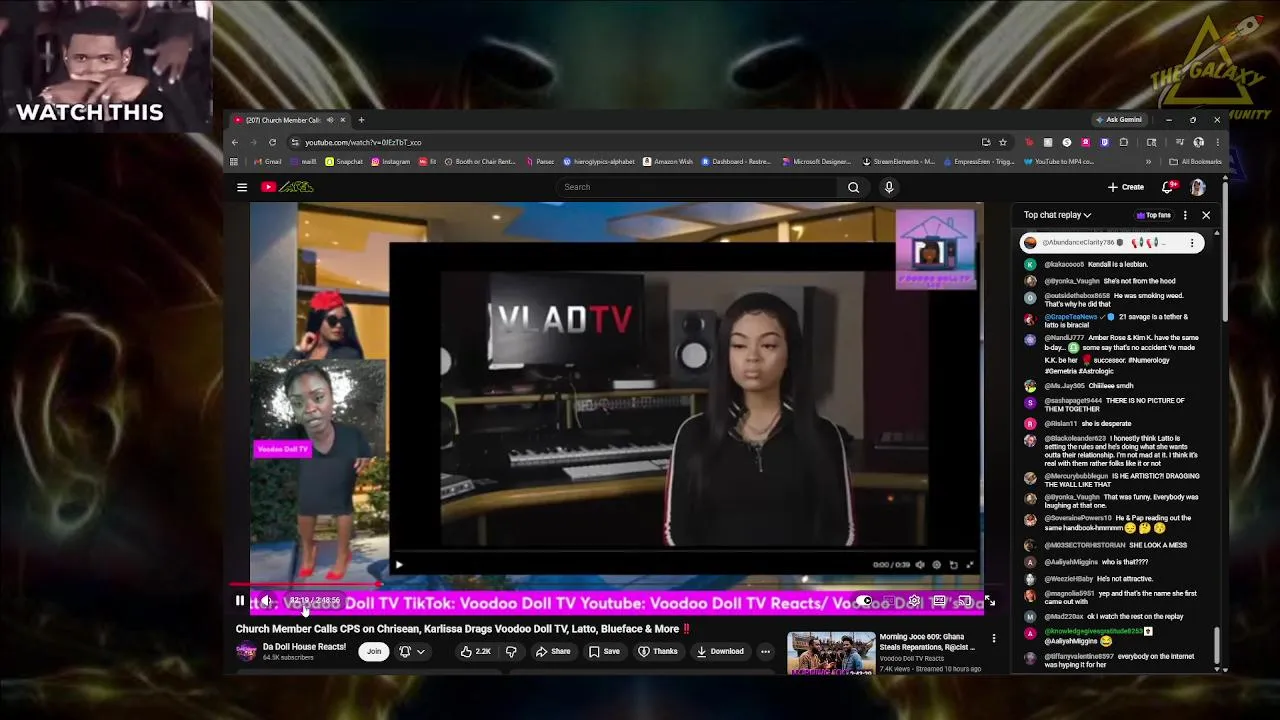Save the video to playlist
Viewport: 1280px width, 720px height.
604,651
